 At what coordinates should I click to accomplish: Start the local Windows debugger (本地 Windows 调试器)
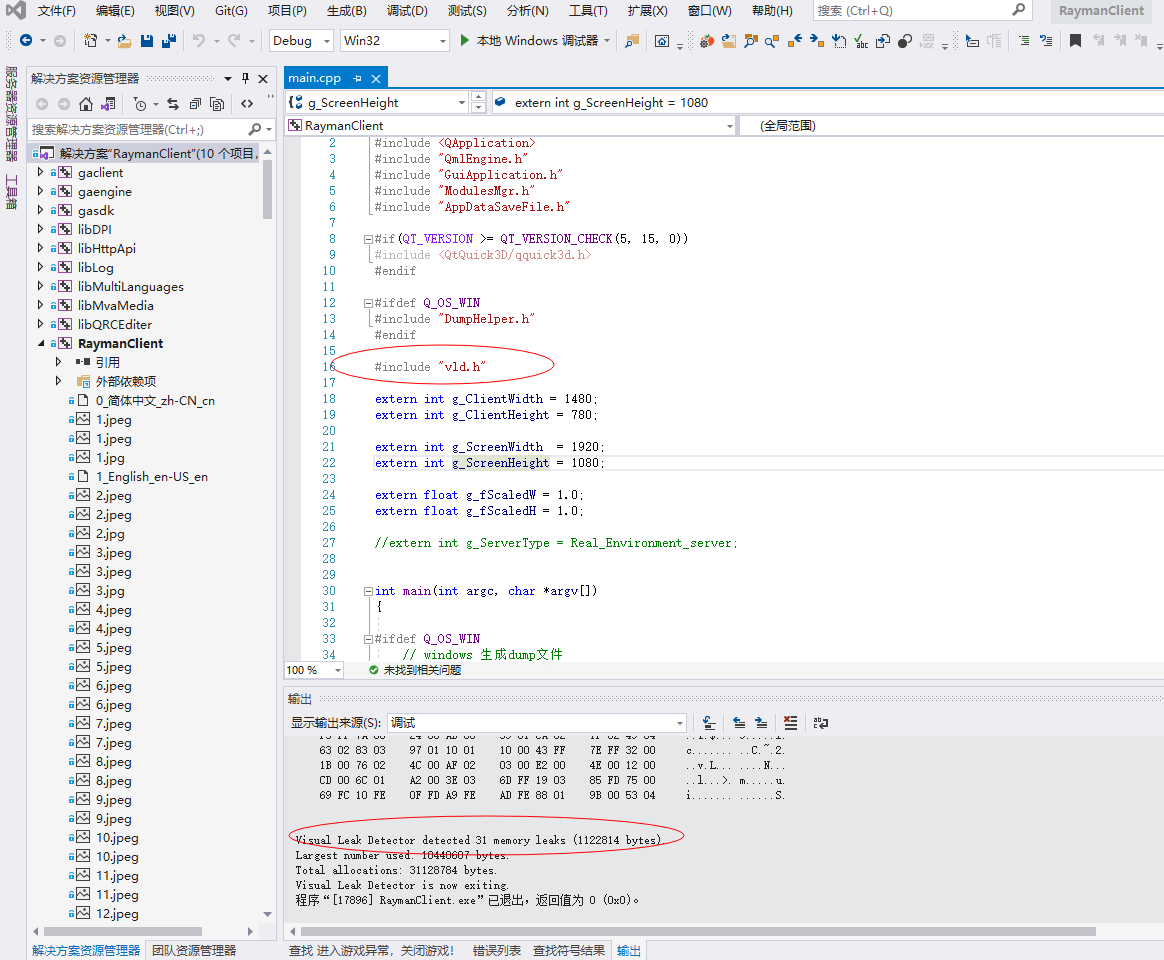click(x=530, y=40)
